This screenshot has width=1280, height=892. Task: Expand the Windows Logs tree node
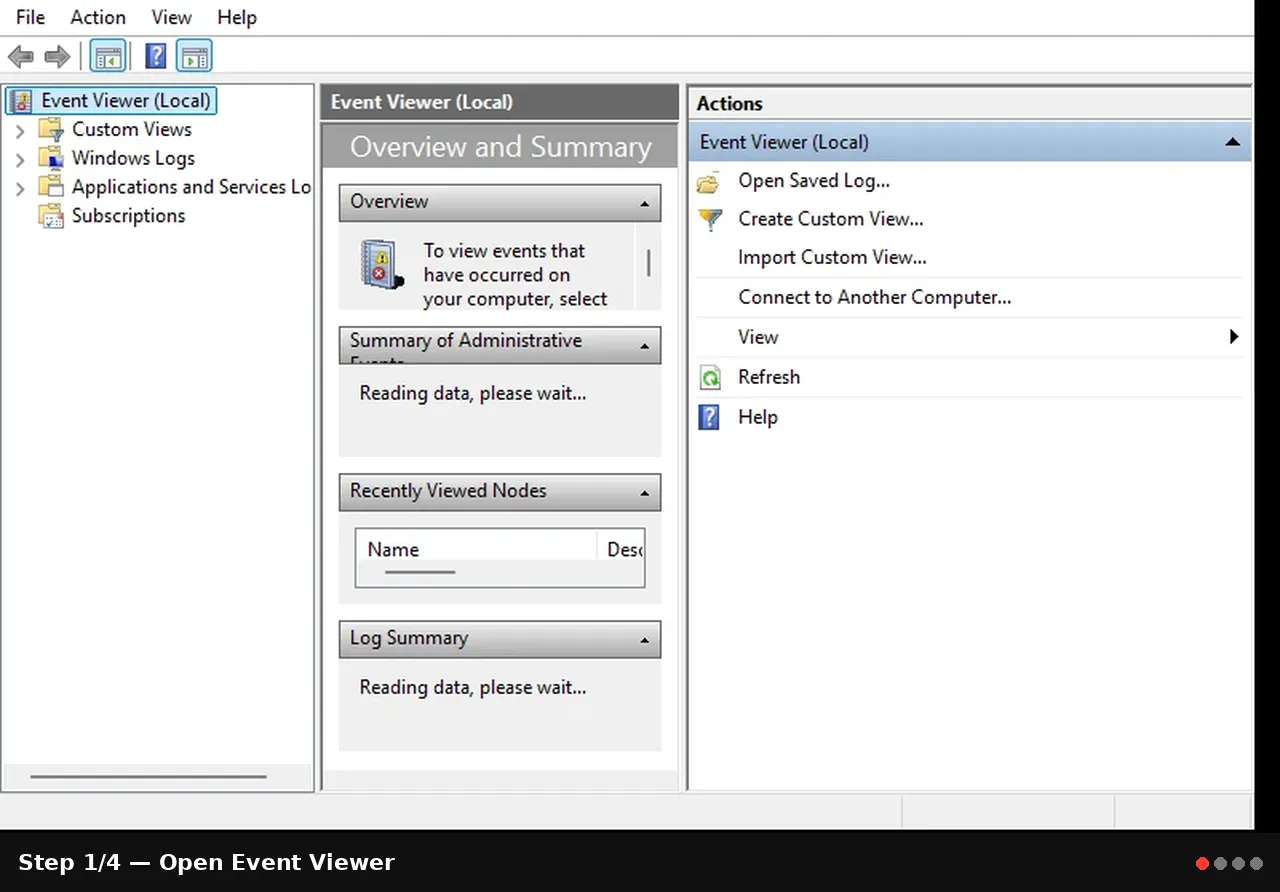pyautogui.click(x=20, y=159)
